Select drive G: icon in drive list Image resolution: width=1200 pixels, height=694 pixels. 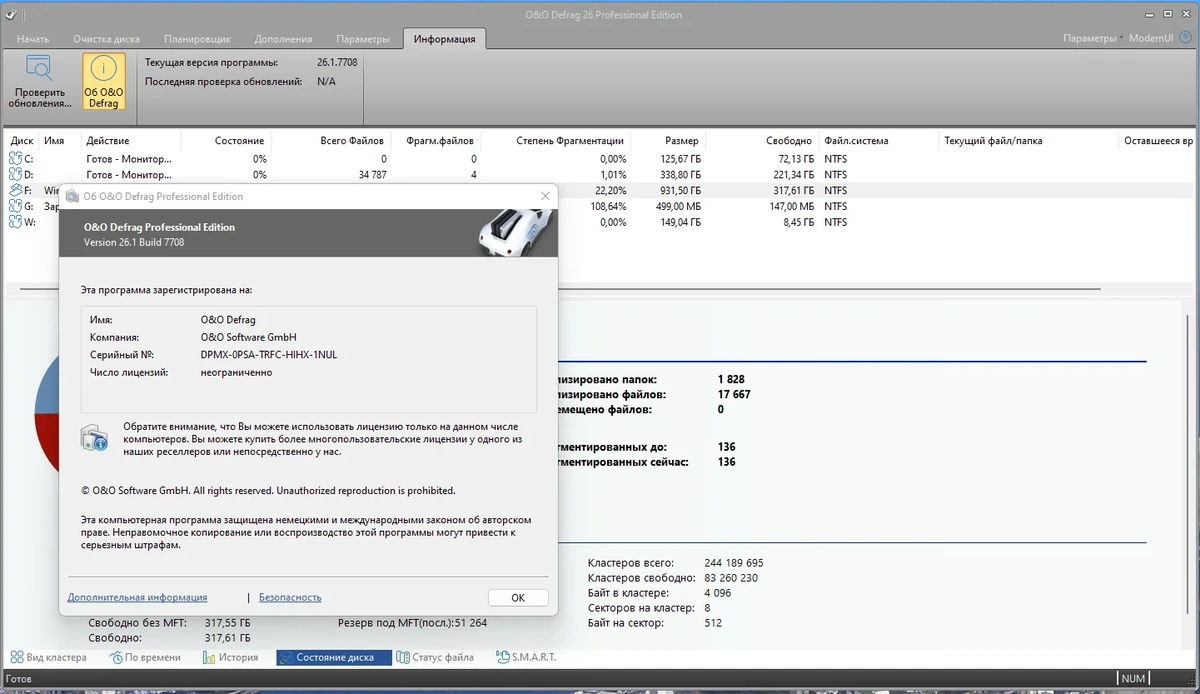[x=16, y=206]
